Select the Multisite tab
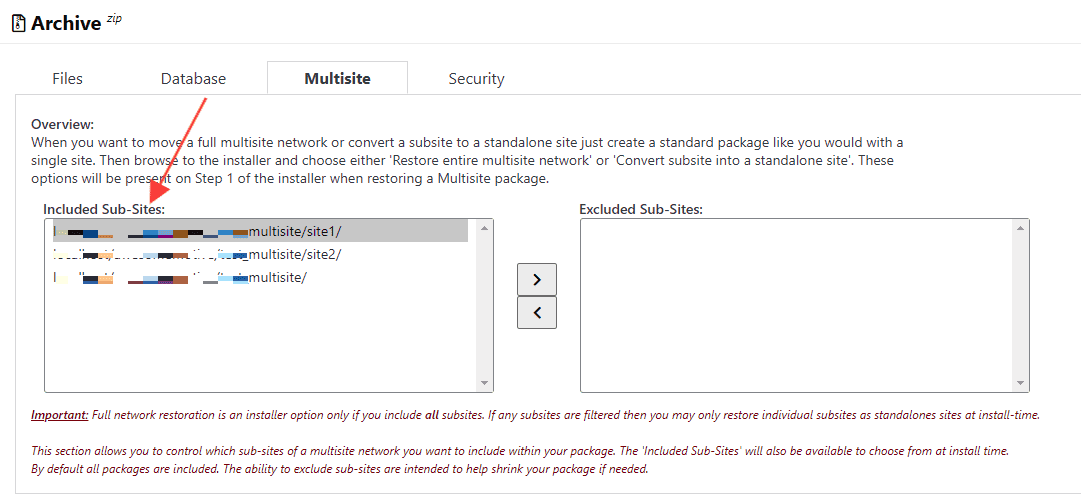Screen dimensions: 1081x503 tap(337, 78)
